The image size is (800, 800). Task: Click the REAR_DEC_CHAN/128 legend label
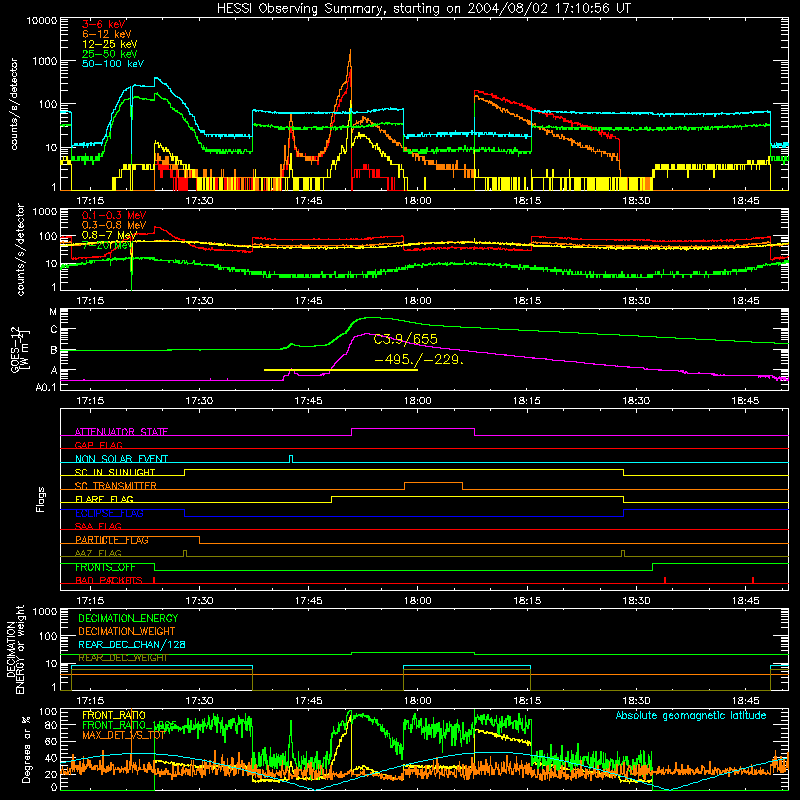tap(132, 644)
